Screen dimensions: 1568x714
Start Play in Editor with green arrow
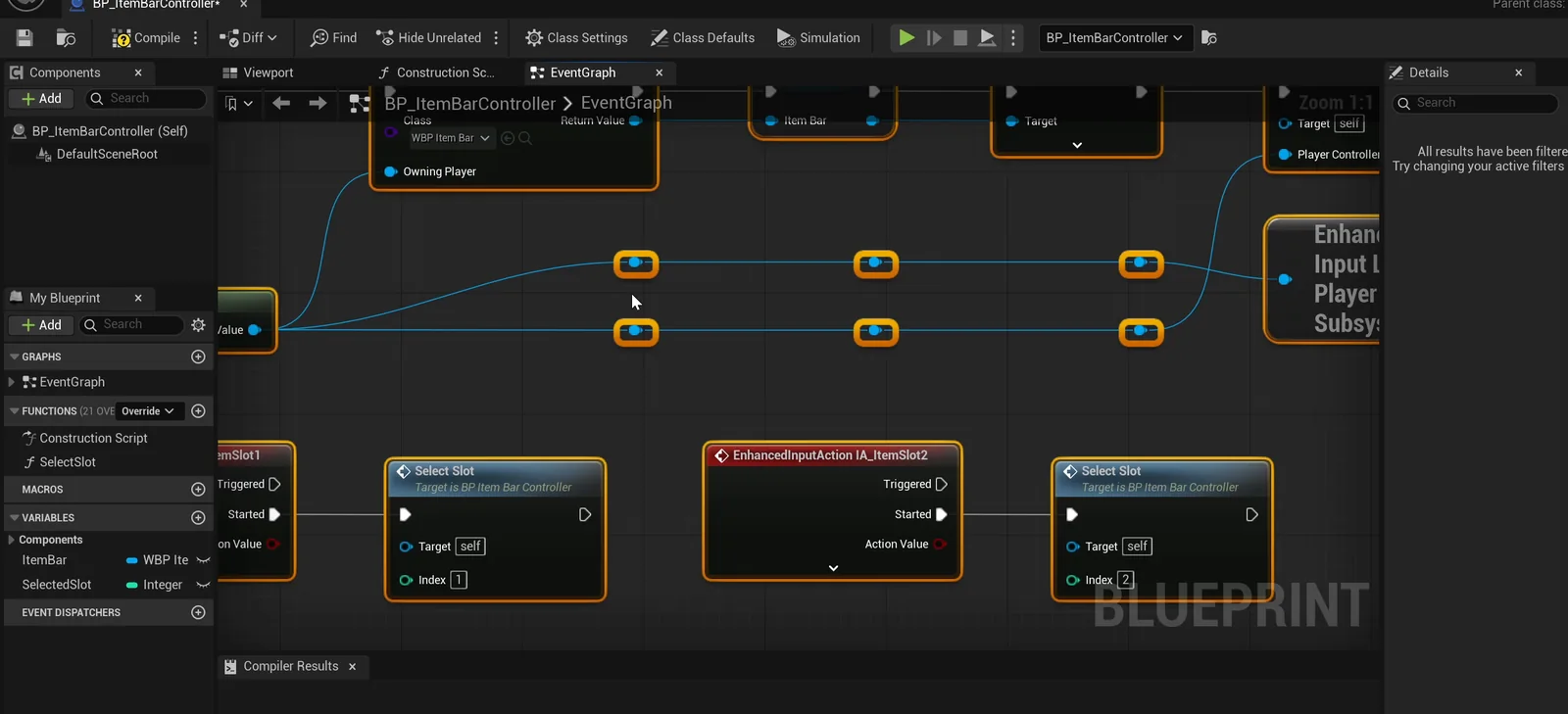(x=906, y=38)
